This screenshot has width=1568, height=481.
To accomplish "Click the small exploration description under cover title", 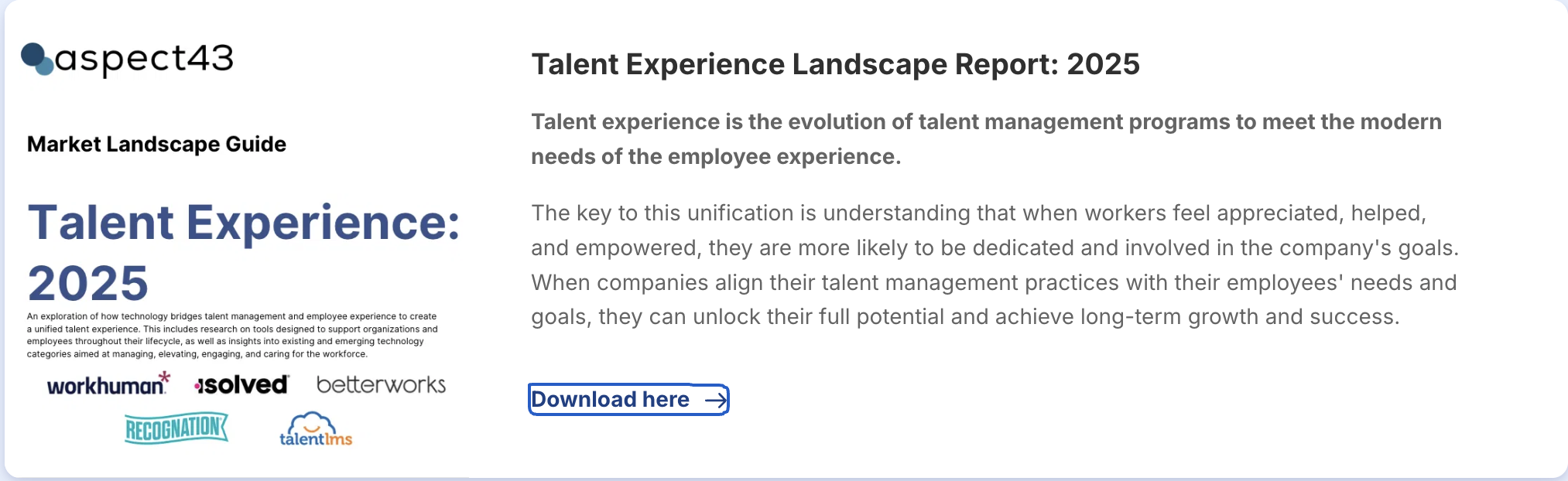I will (232, 335).
